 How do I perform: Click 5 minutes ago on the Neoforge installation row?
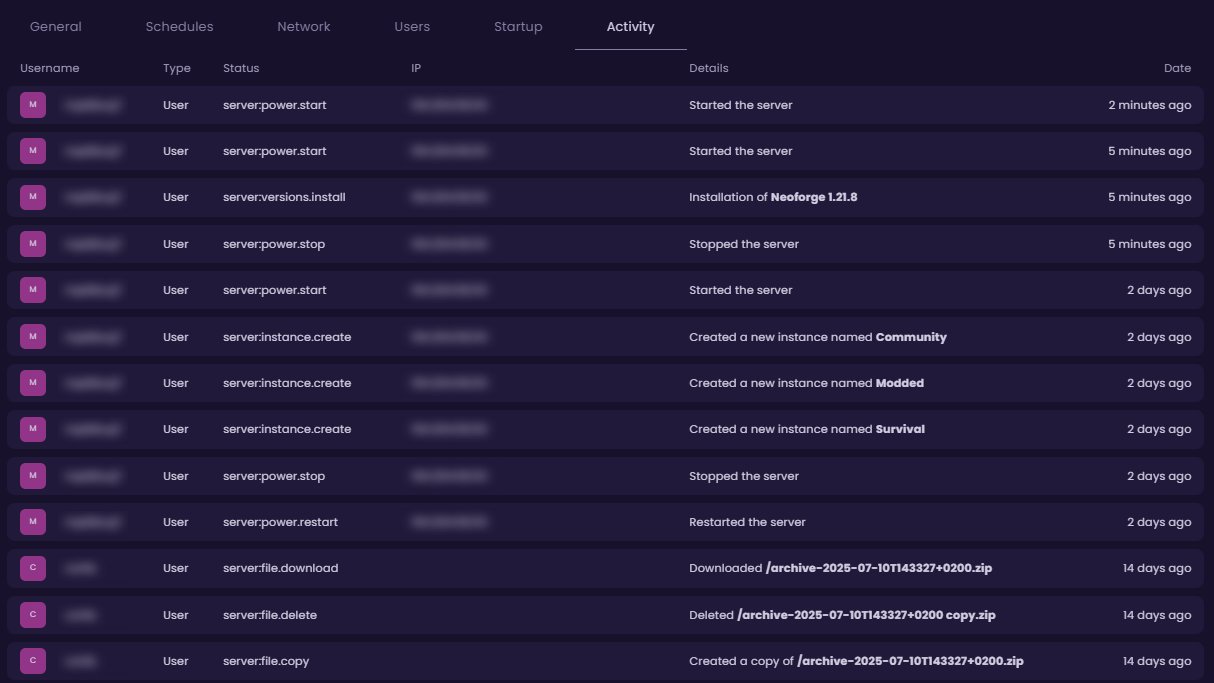[x=1150, y=197]
